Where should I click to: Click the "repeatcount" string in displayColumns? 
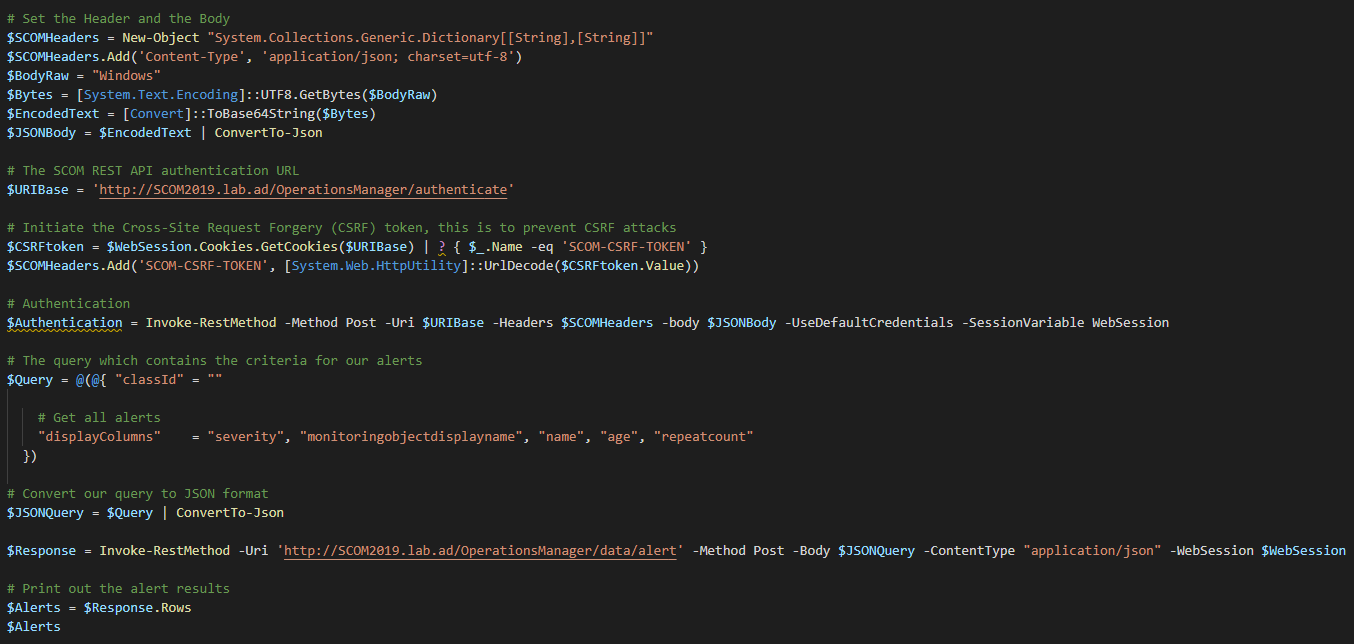(x=703, y=437)
